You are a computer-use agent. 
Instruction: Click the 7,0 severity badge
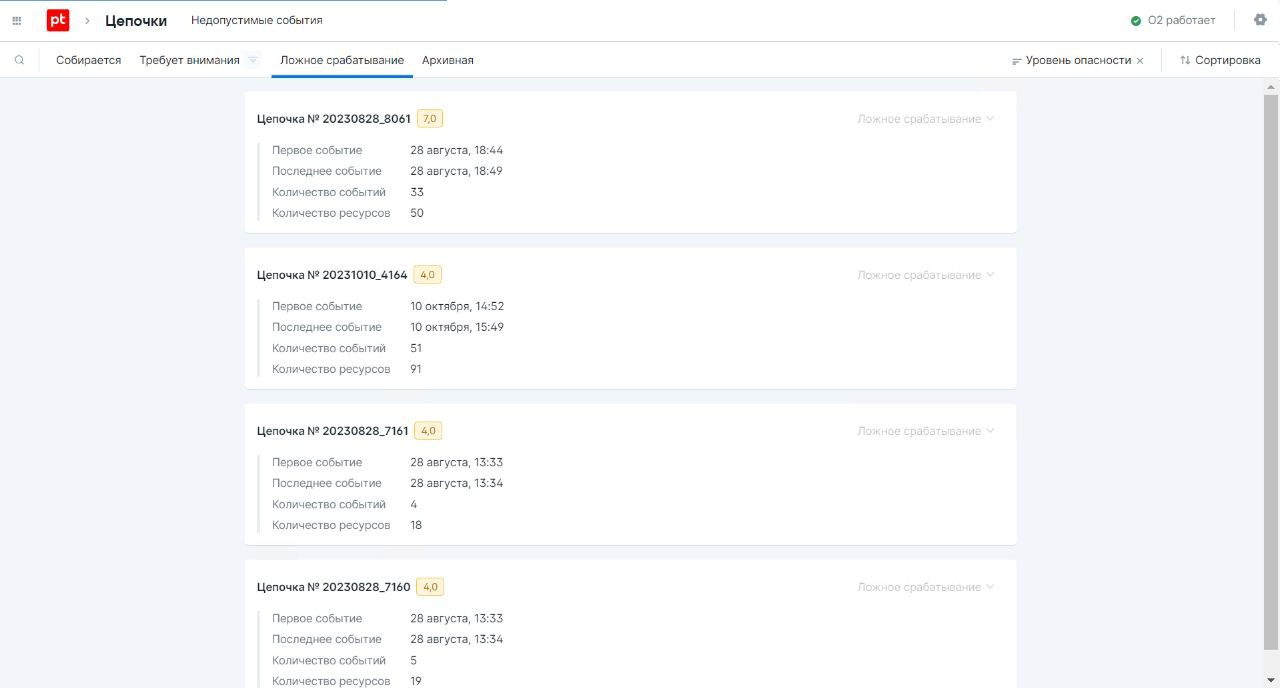pos(430,119)
